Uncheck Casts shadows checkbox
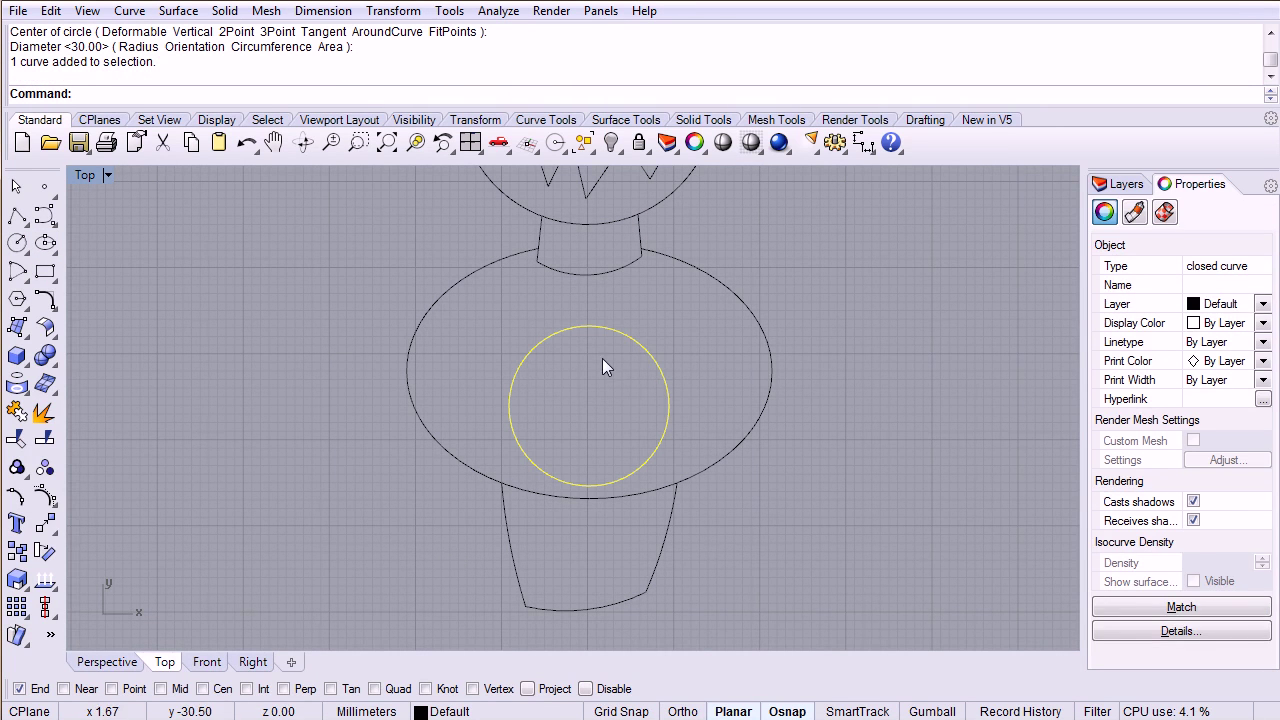Image resolution: width=1280 pixels, height=720 pixels. point(1193,501)
